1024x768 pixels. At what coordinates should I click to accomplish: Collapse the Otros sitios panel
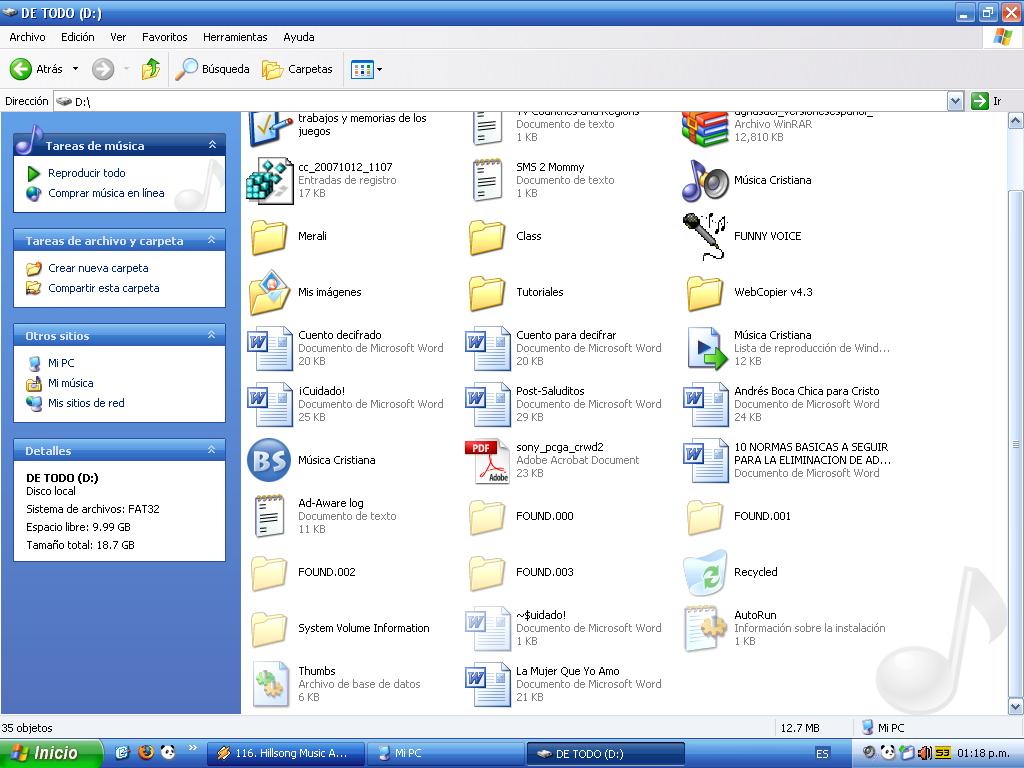(212, 335)
